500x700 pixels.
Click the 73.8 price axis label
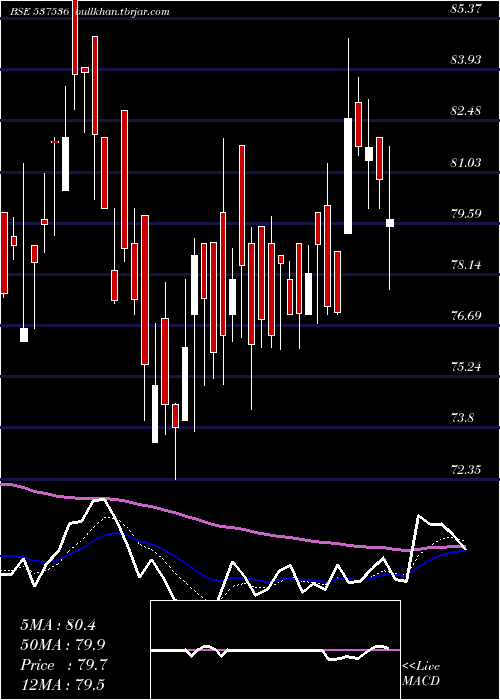coord(462,418)
